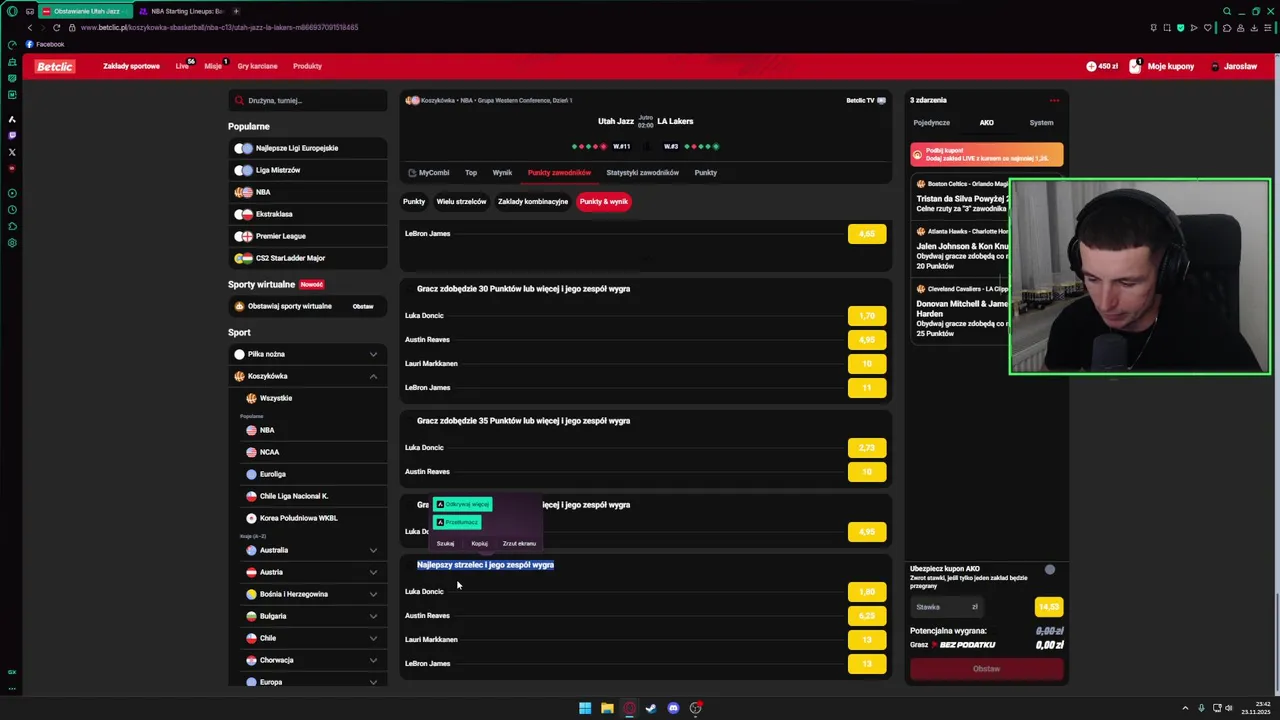Open Twitch in the Opera sidebar
The image size is (1280, 720).
click(x=12, y=135)
